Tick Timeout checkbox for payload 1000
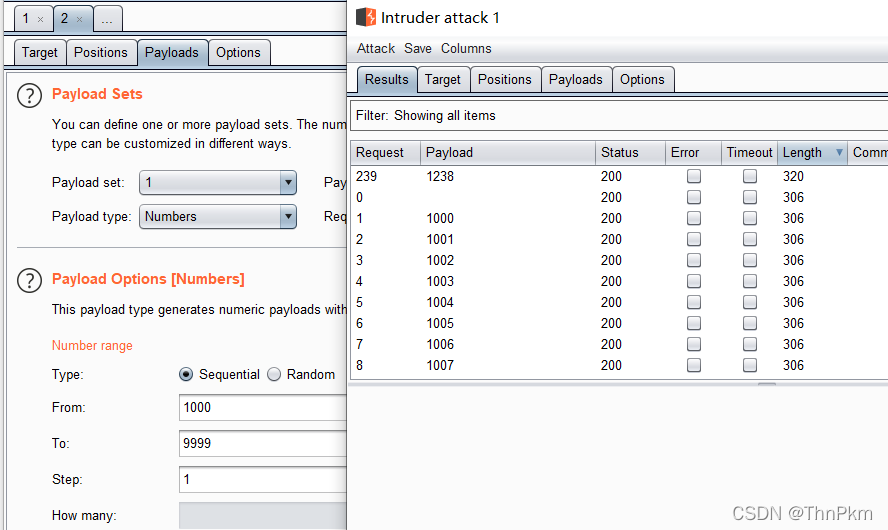888x530 pixels. [750, 218]
